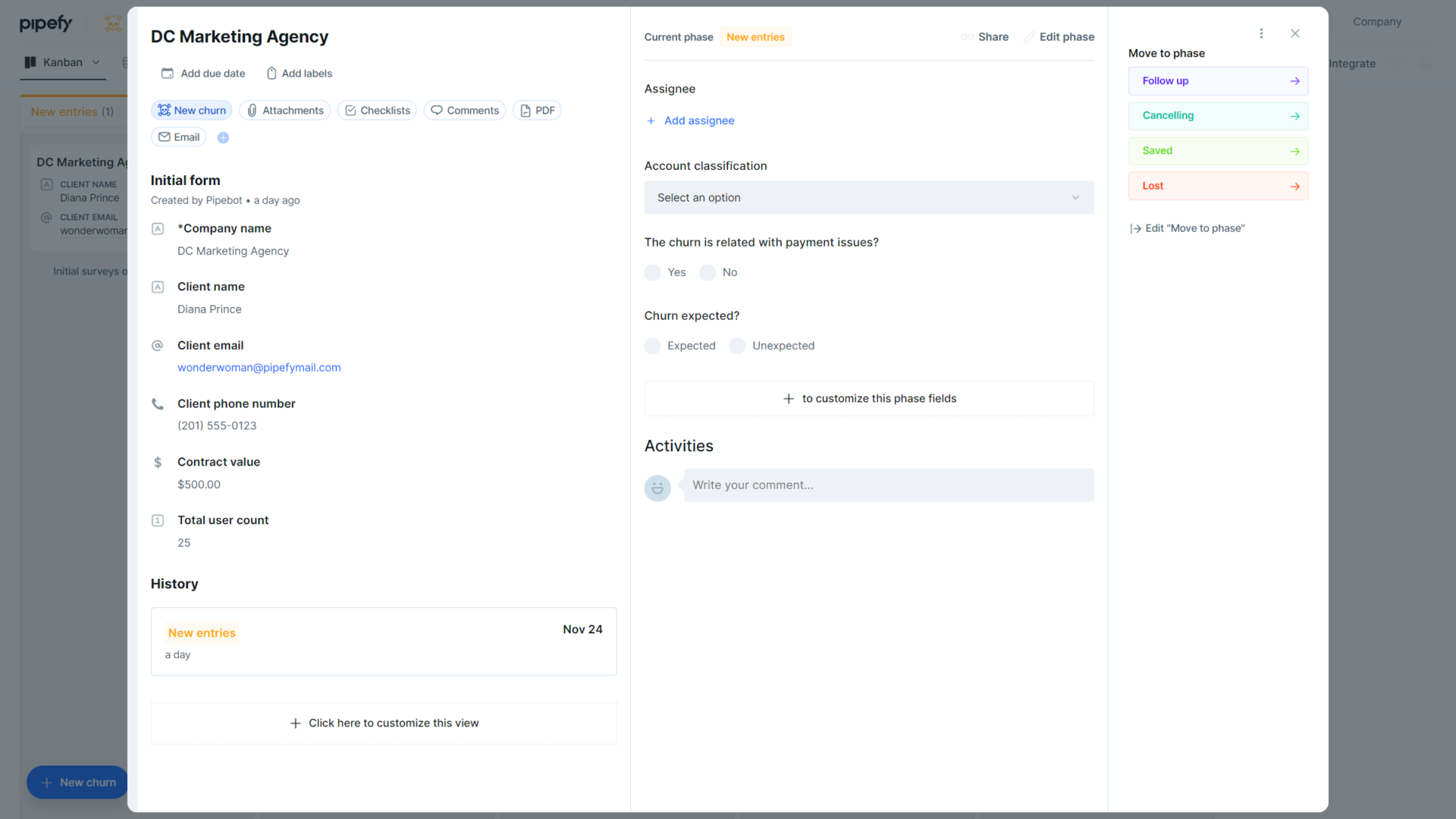Open the Email option
This screenshot has height=819, width=1456.
(x=178, y=136)
